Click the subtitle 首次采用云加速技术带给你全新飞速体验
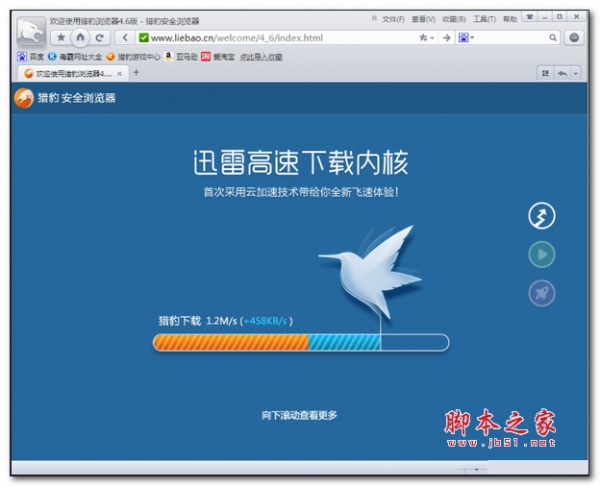This screenshot has width=600, height=487. coord(301,192)
